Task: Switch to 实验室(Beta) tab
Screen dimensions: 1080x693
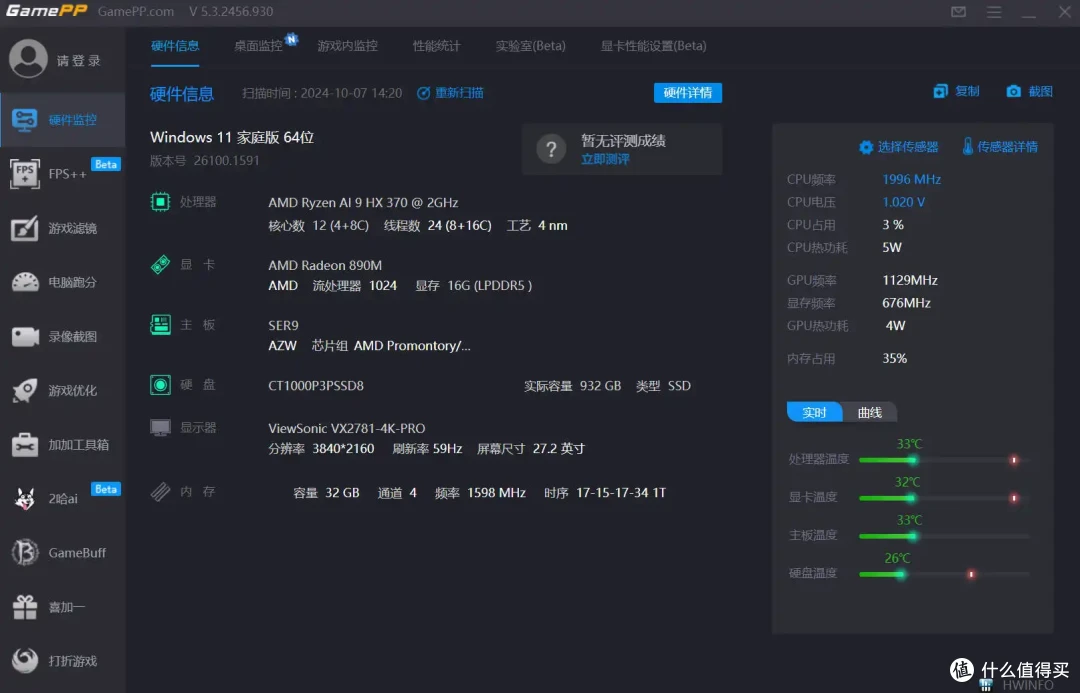Action: (x=530, y=46)
